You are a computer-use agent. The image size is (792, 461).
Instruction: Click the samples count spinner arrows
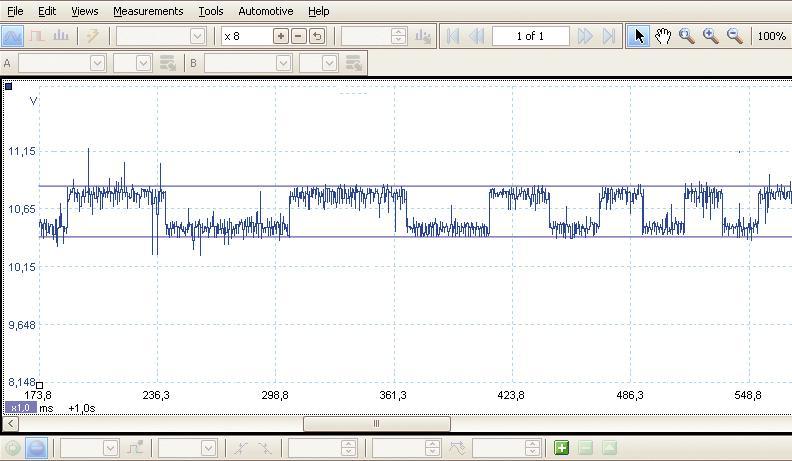pos(399,36)
